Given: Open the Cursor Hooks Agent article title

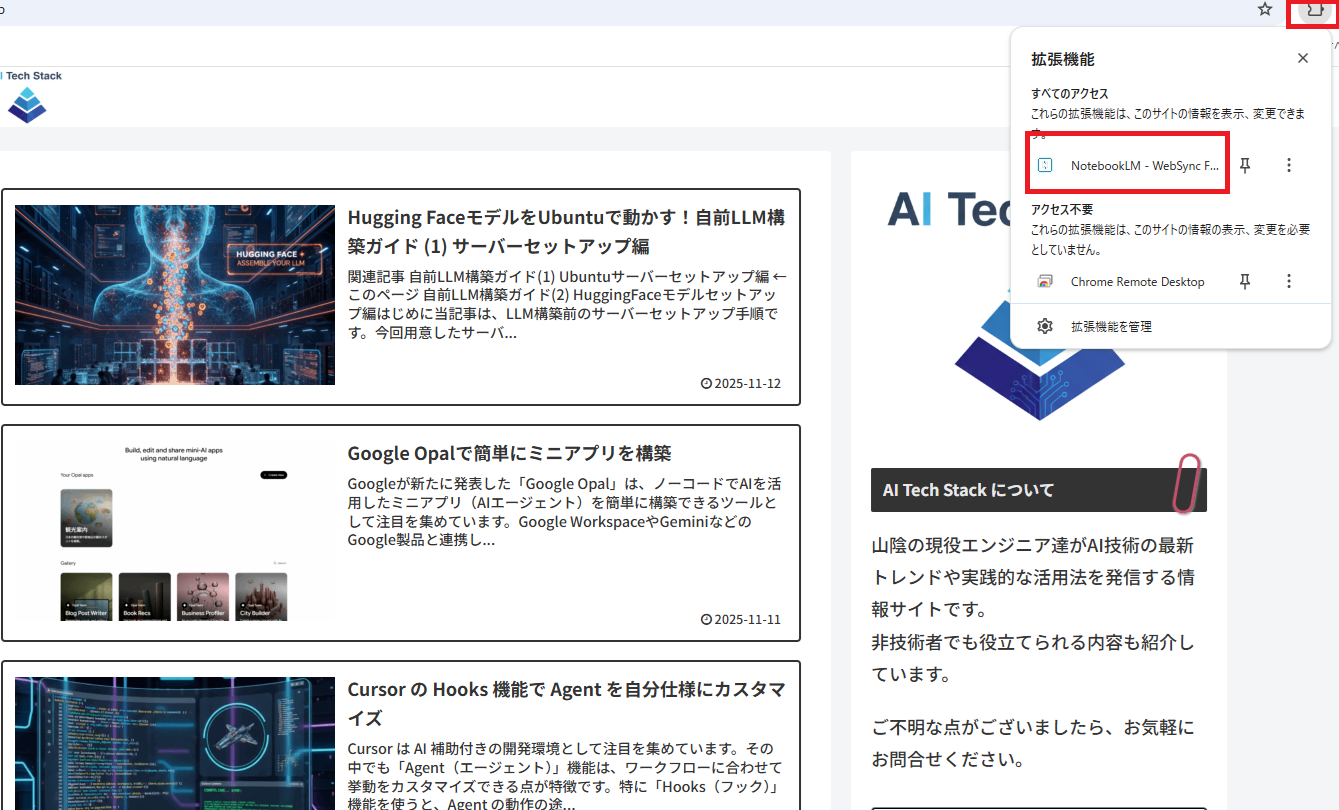Looking at the screenshot, I should point(565,704).
